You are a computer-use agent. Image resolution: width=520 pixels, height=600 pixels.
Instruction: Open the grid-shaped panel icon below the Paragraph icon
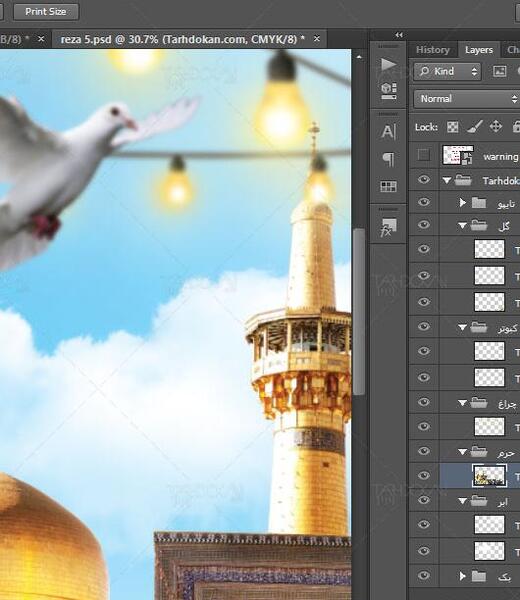click(x=388, y=186)
